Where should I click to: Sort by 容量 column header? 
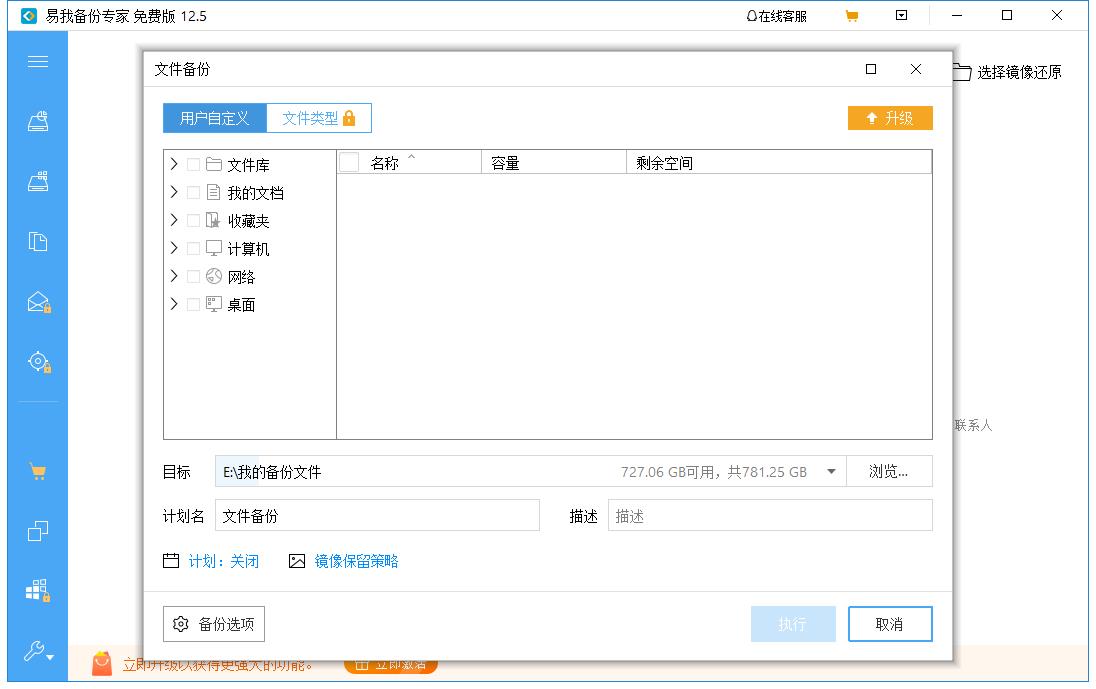(x=554, y=162)
